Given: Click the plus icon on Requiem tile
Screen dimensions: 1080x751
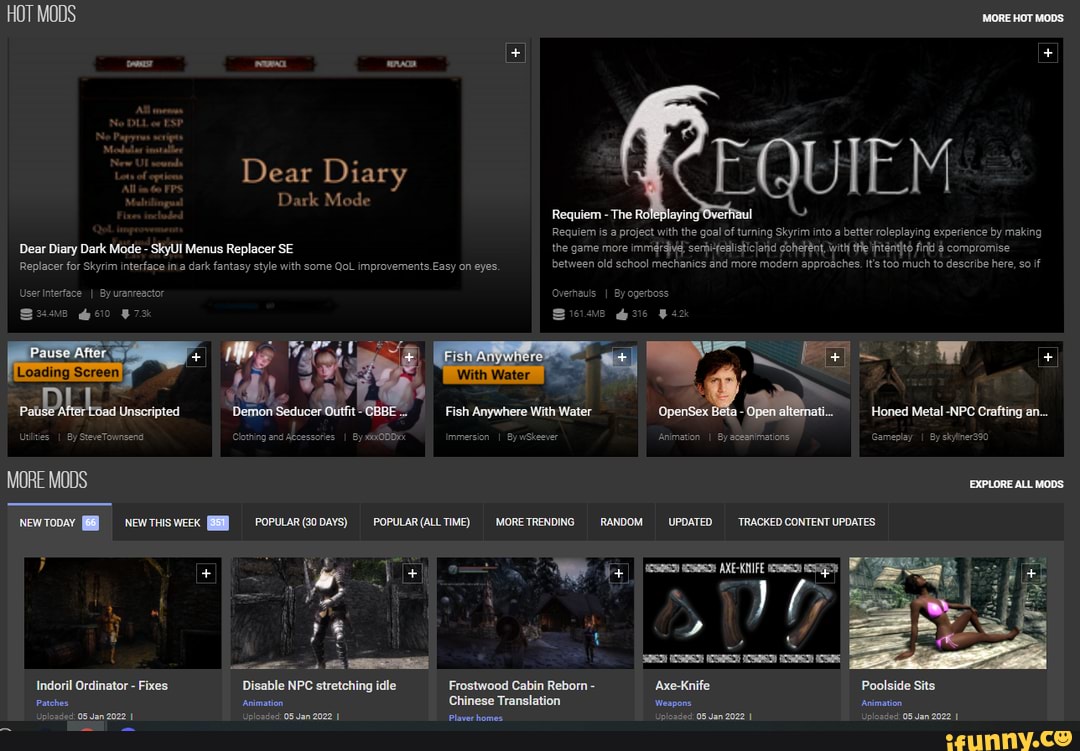Looking at the screenshot, I should [x=1048, y=52].
